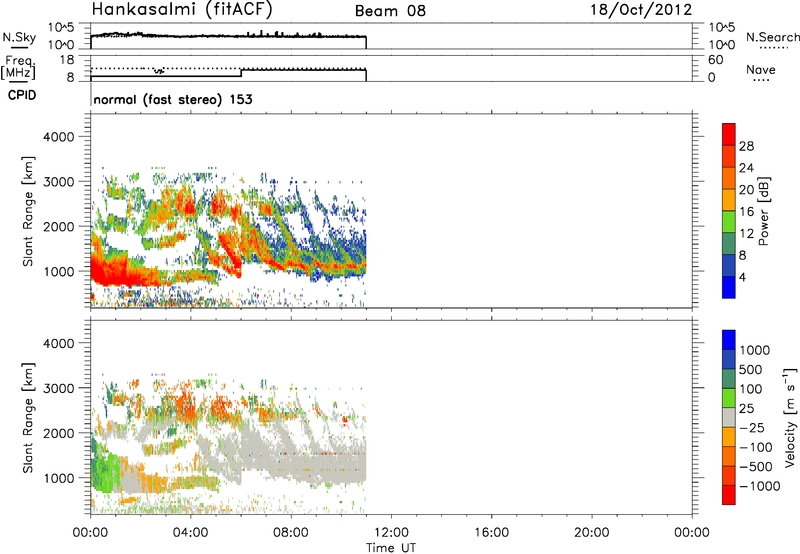Viewport: 800px width, 554px height.
Task: Click the 20:00 time tick label
Action: [592, 533]
